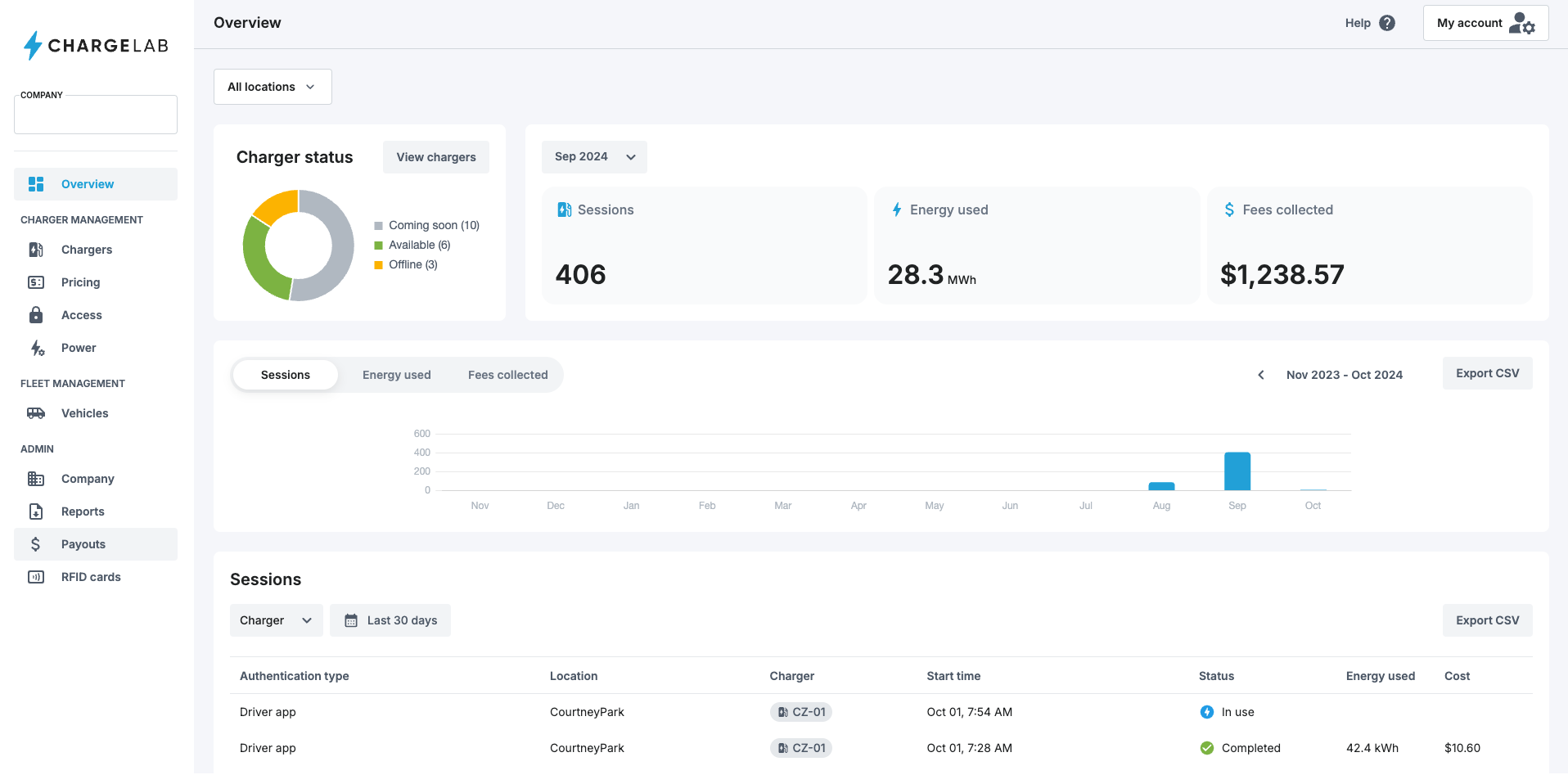Viewport: 1568px width, 775px height.
Task: Click the Access lock icon
Action: click(36, 315)
